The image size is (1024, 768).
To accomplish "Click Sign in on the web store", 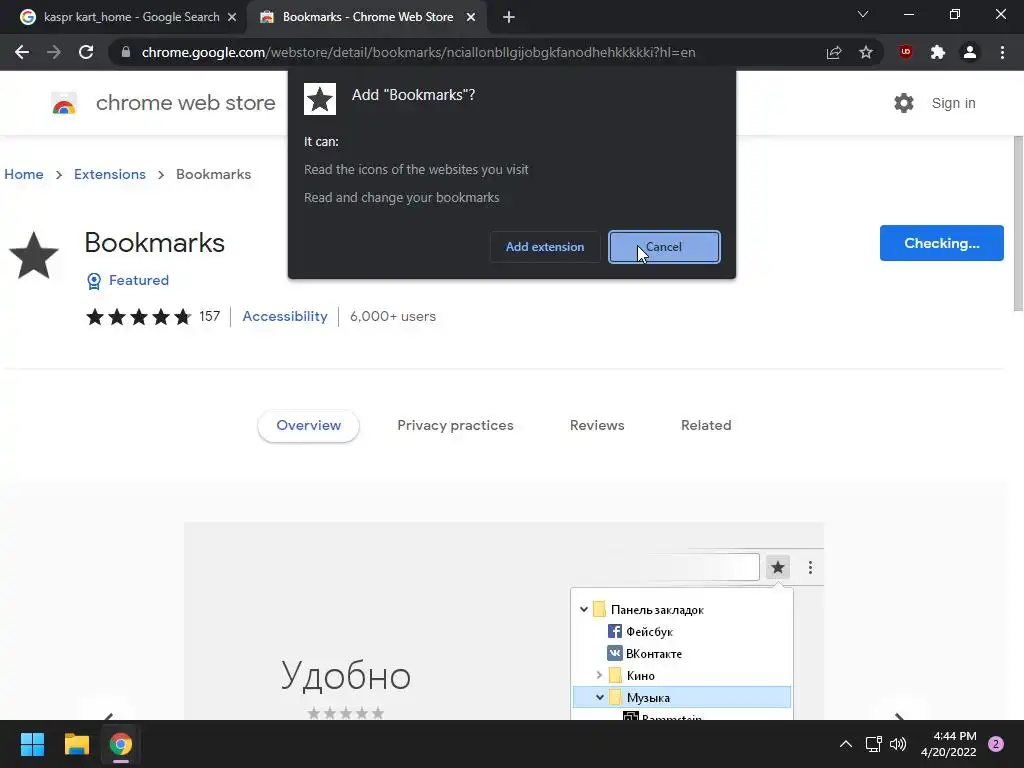I will [x=953, y=103].
